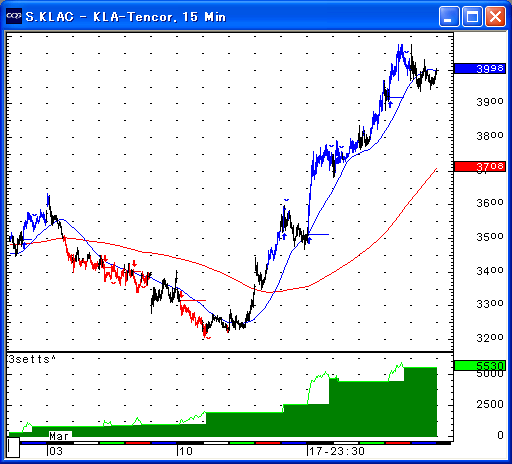
Task: Click the 3setts^ study label
Action: click(32, 359)
